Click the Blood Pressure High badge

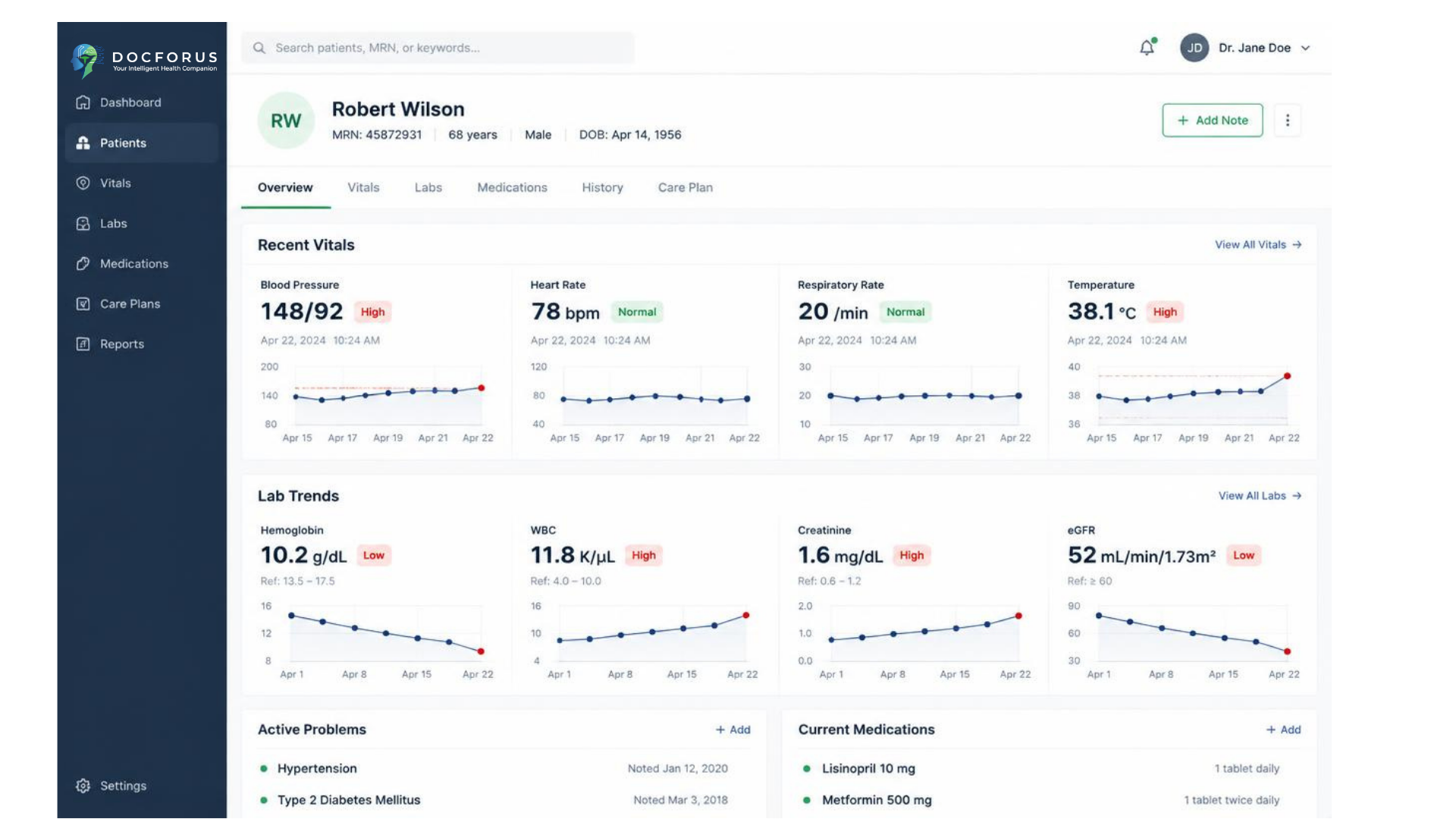point(372,312)
